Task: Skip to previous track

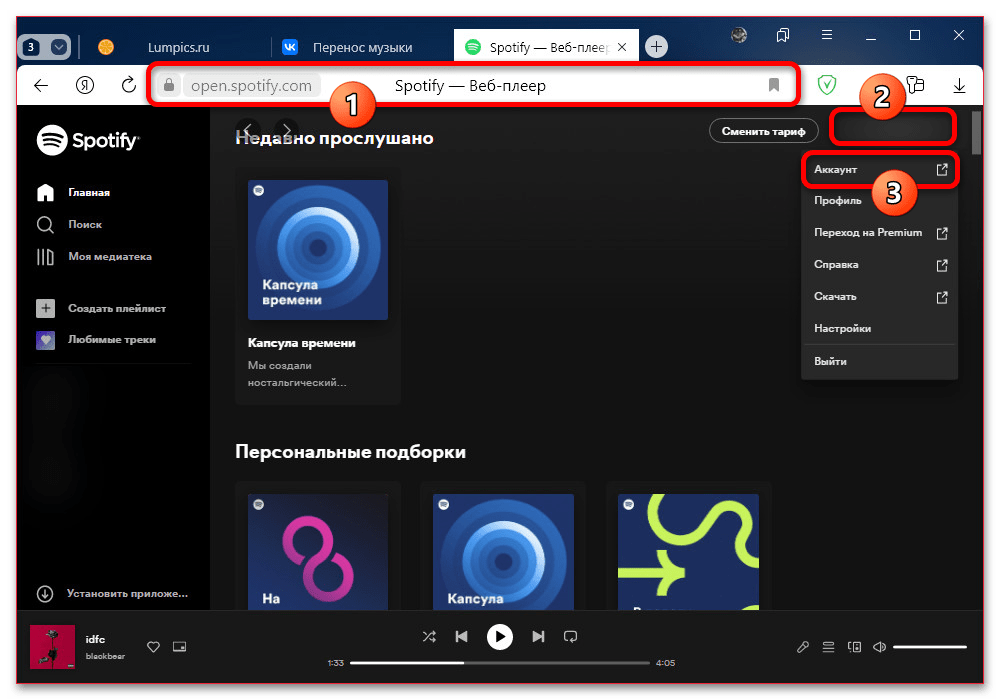Action: coord(462,637)
